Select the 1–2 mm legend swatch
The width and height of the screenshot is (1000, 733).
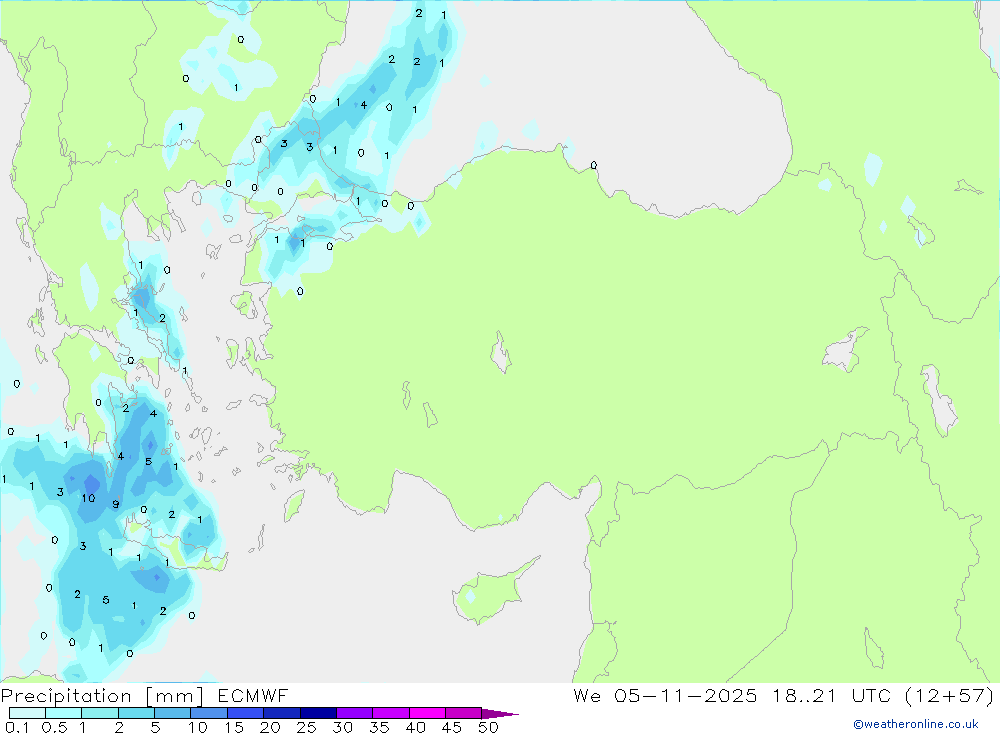tap(100, 713)
